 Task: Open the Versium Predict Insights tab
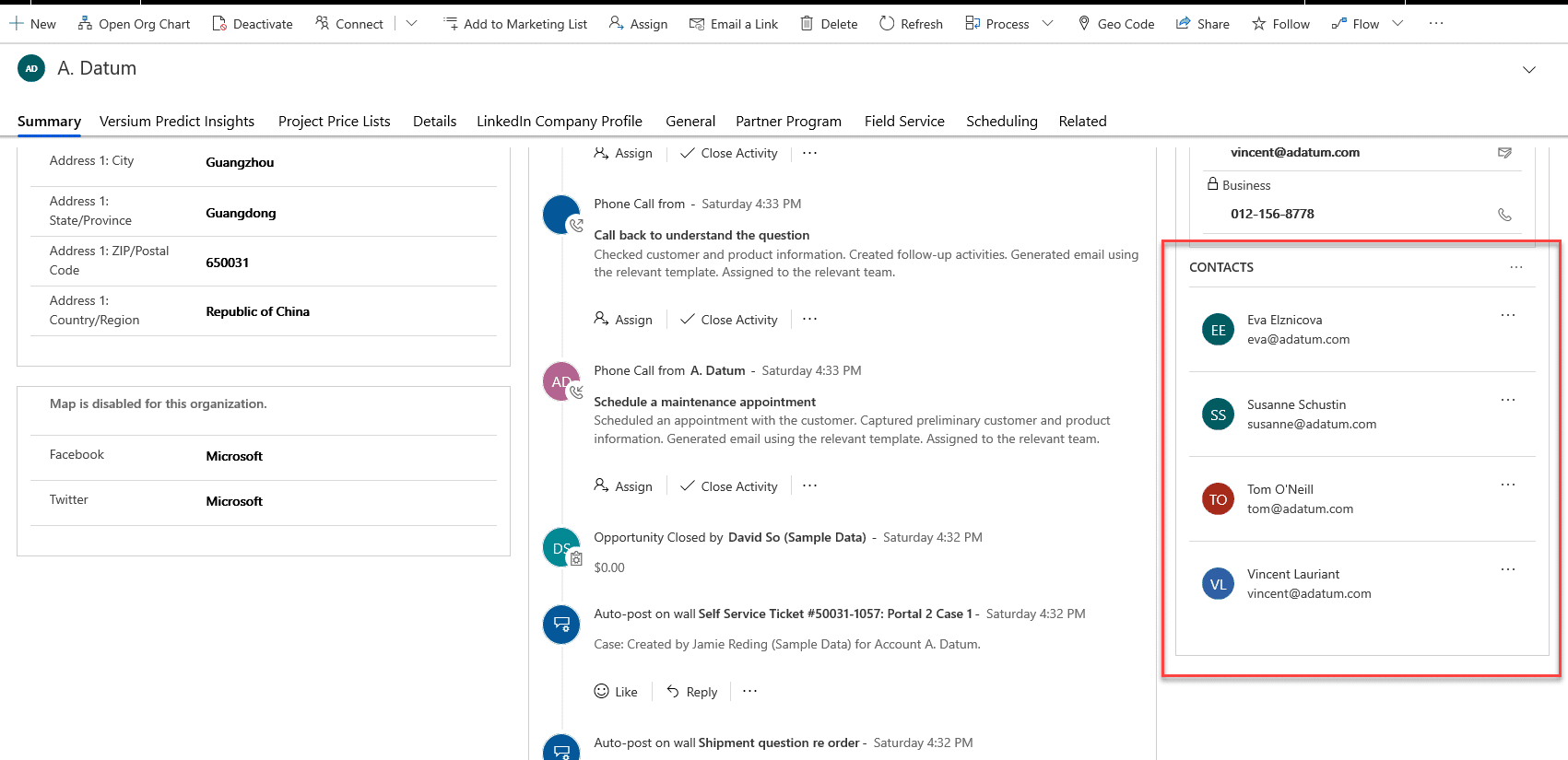pos(177,122)
